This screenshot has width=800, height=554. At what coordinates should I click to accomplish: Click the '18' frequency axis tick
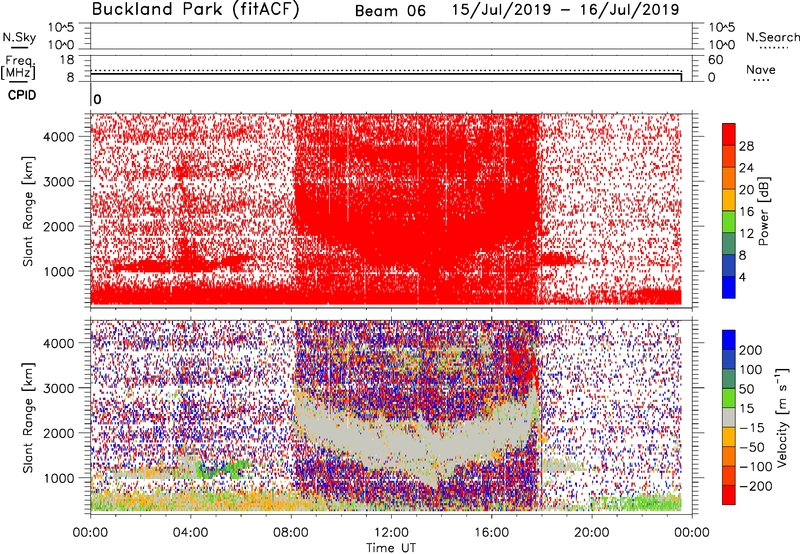[x=67, y=60]
